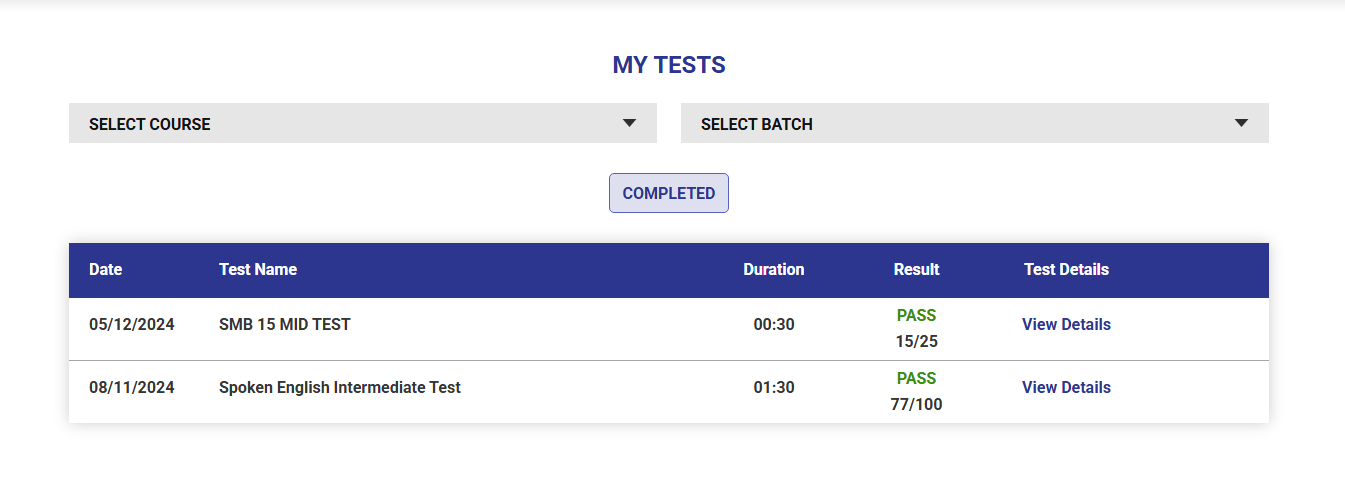Switch to the Completed tests tab
Viewport: 1345px width, 496px height.
(668, 193)
